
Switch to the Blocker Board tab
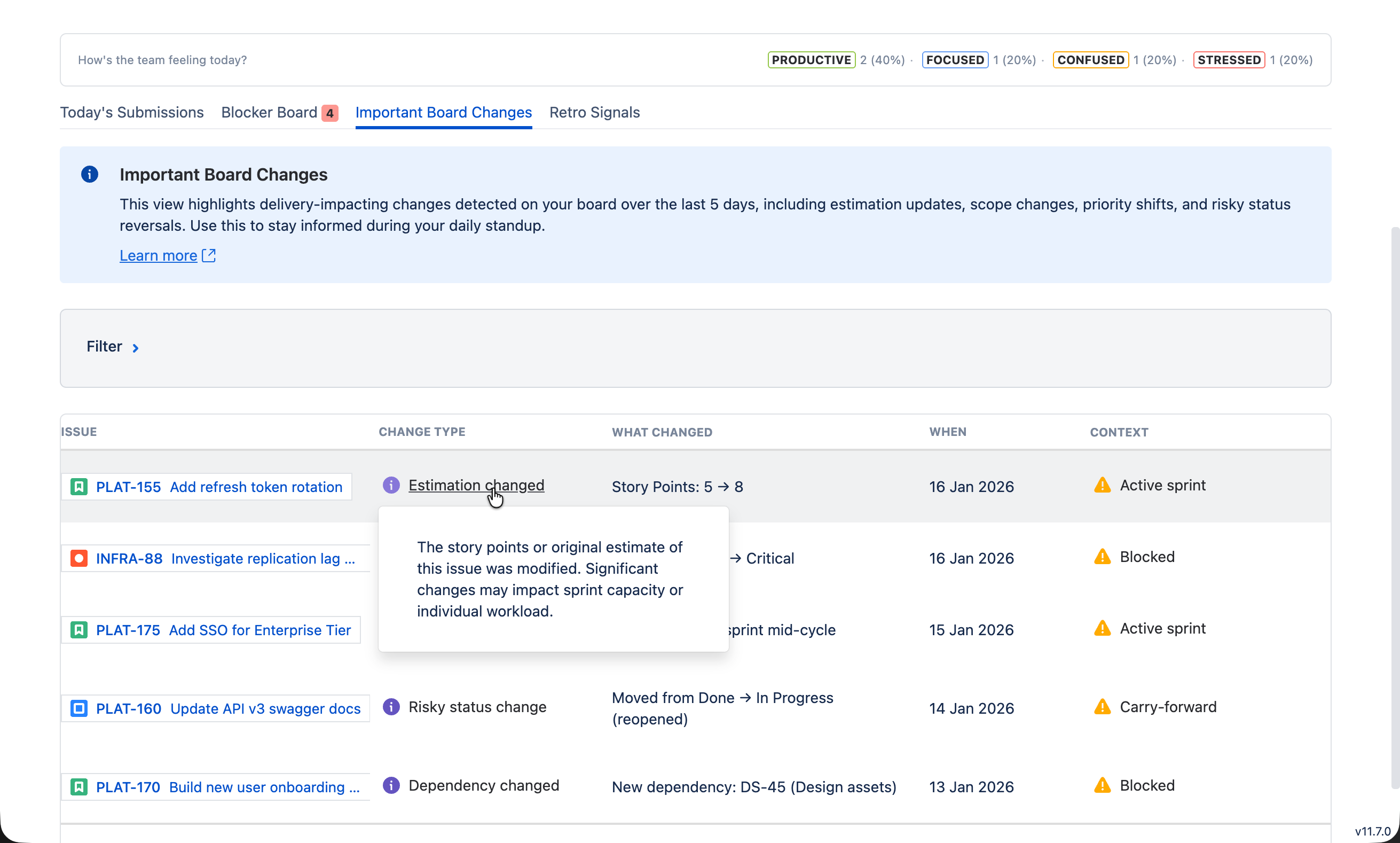tap(269, 112)
